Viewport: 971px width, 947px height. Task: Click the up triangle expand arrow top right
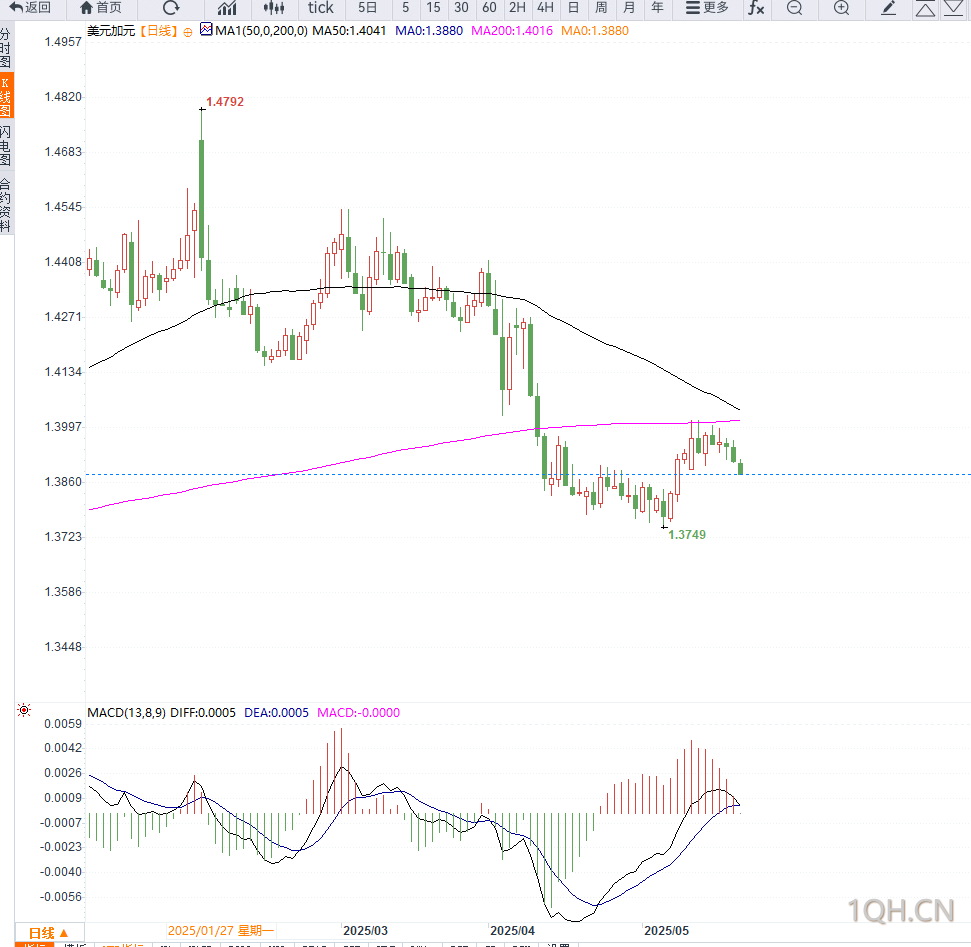pyautogui.click(x=925, y=9)
